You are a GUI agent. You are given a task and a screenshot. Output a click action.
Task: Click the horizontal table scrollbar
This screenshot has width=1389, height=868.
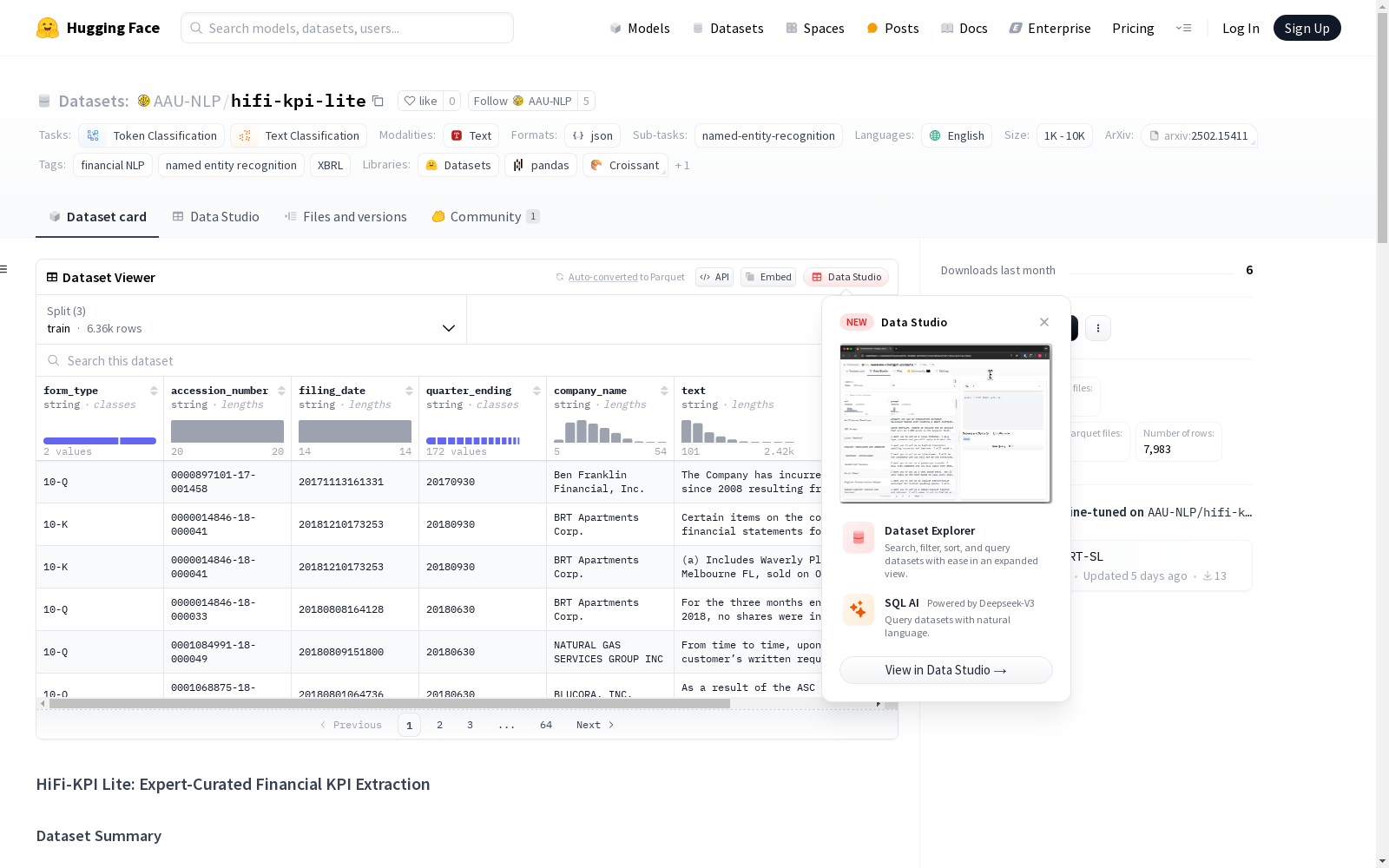389,703
